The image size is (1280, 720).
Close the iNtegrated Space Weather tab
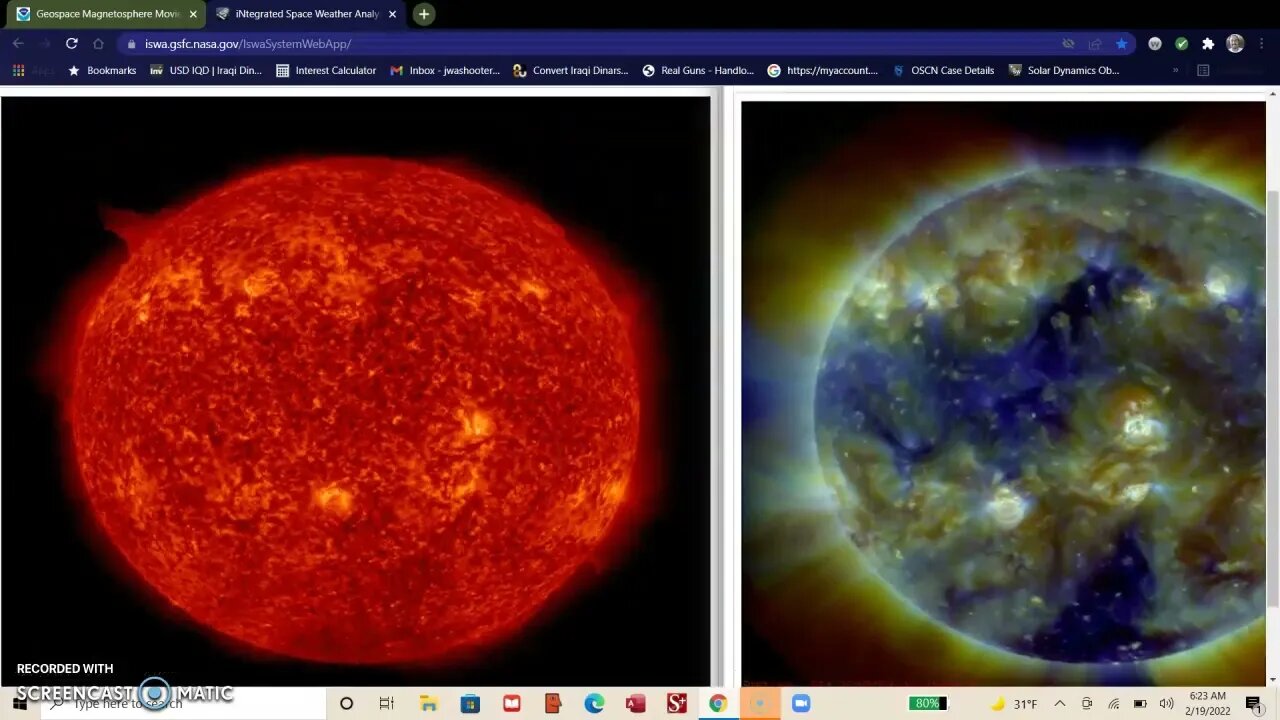tap(392, 14)
